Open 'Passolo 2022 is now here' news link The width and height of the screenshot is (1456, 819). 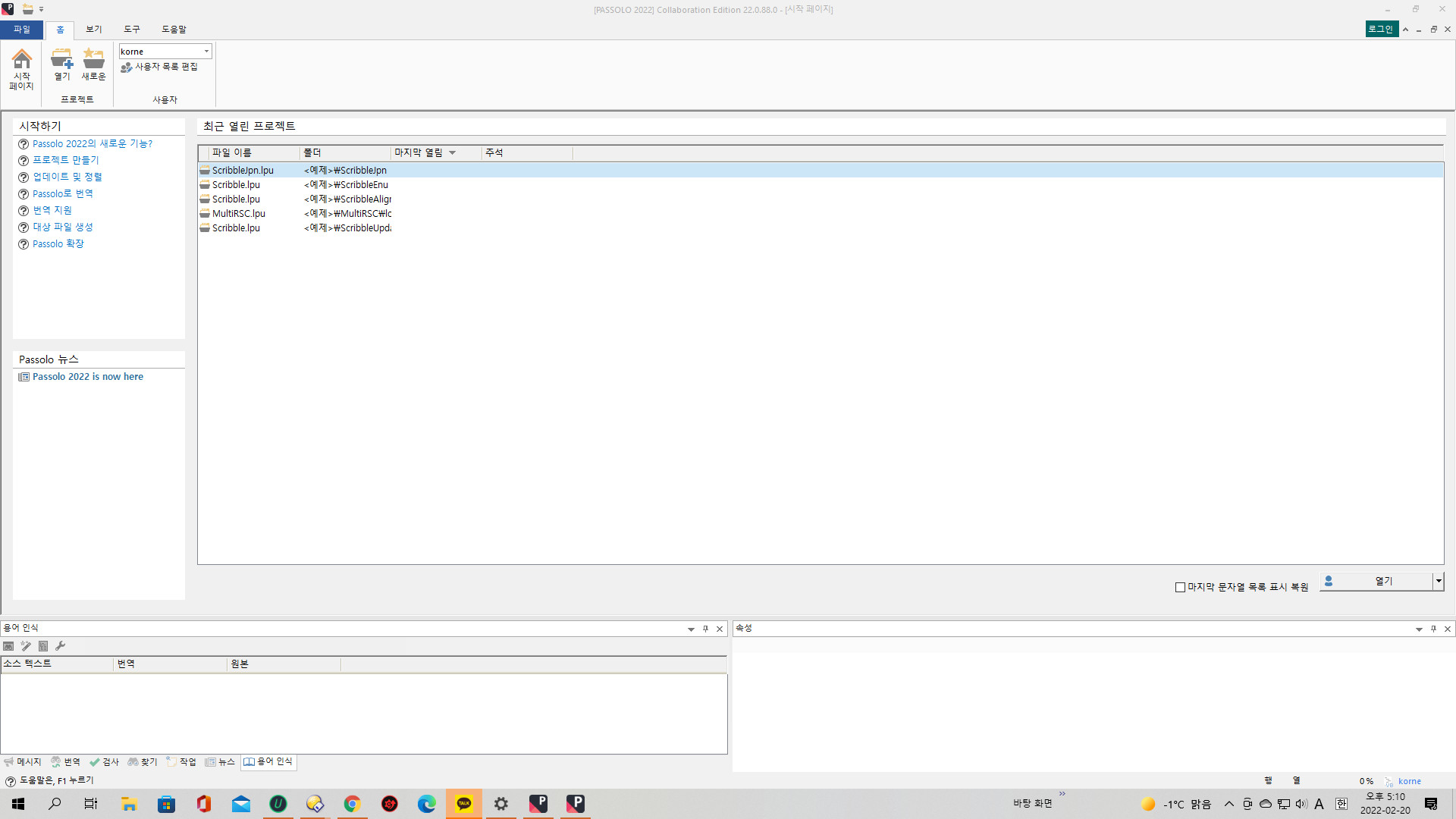pyautogui.click(x=88, y=377)
